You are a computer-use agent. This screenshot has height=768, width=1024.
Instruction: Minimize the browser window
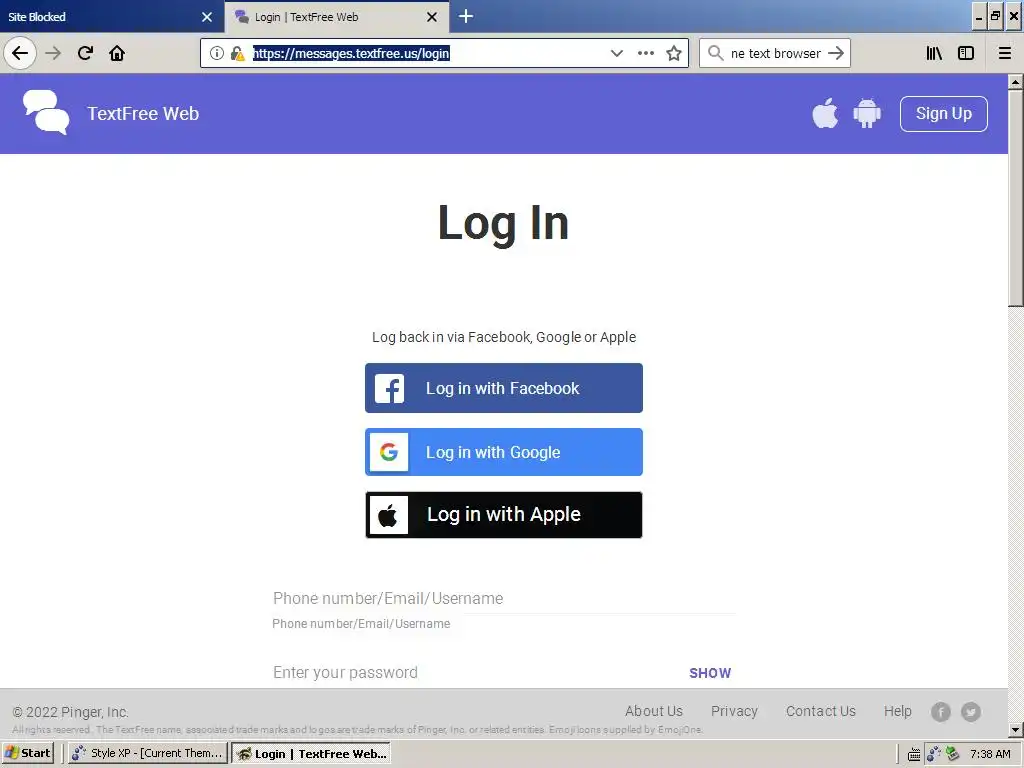pyautogui.click(x=979, y=16)
